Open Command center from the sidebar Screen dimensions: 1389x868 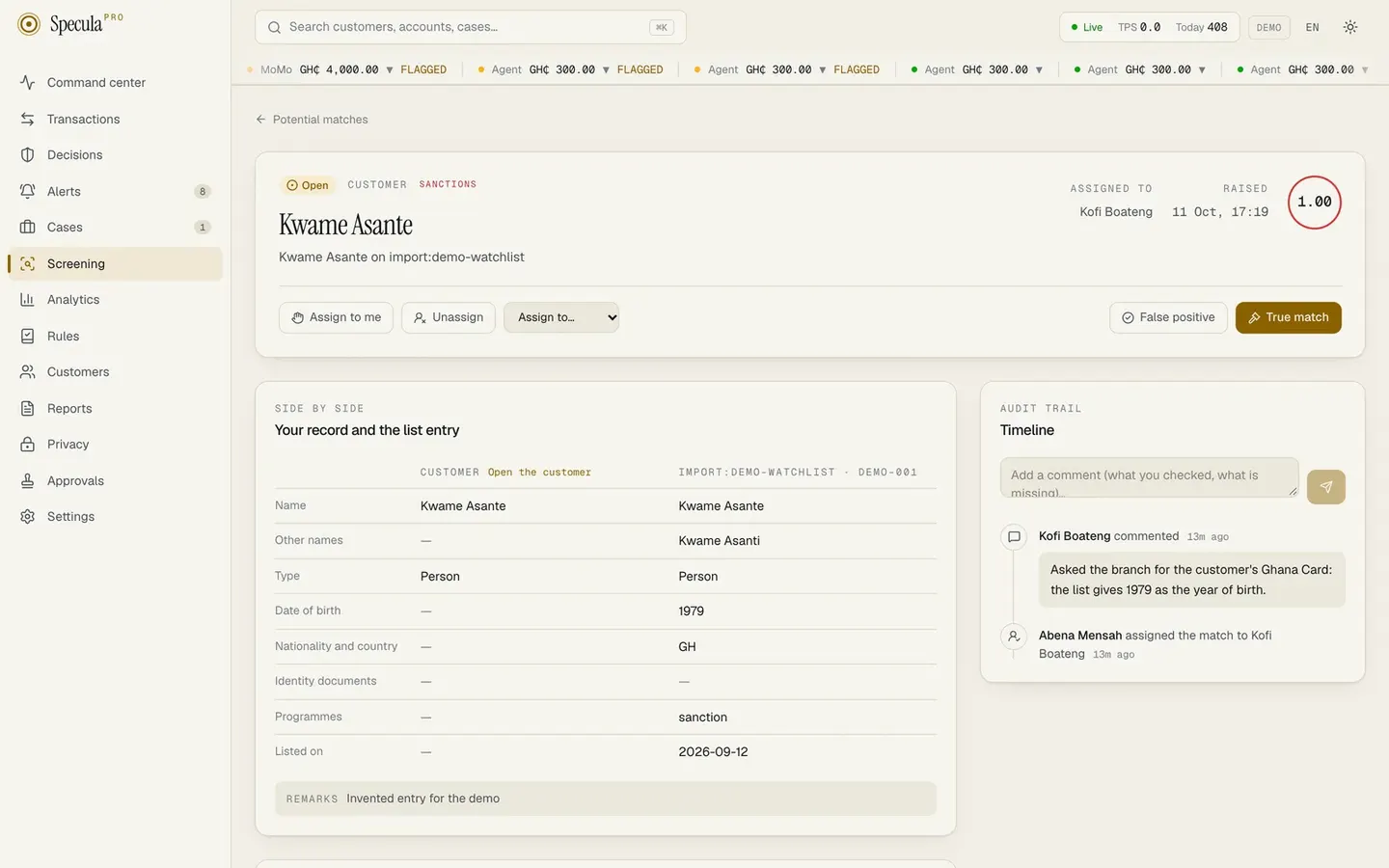click(115, 83)
